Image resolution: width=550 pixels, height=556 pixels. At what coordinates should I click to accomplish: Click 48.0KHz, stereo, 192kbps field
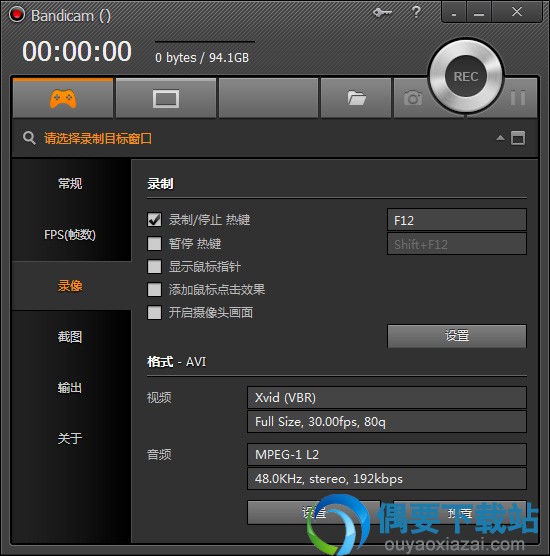click(x=387, y=479)
